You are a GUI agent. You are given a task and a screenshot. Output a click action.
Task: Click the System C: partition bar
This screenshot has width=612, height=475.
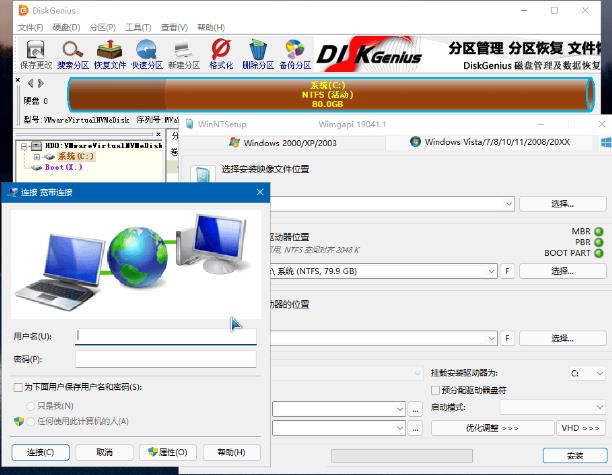331,94
